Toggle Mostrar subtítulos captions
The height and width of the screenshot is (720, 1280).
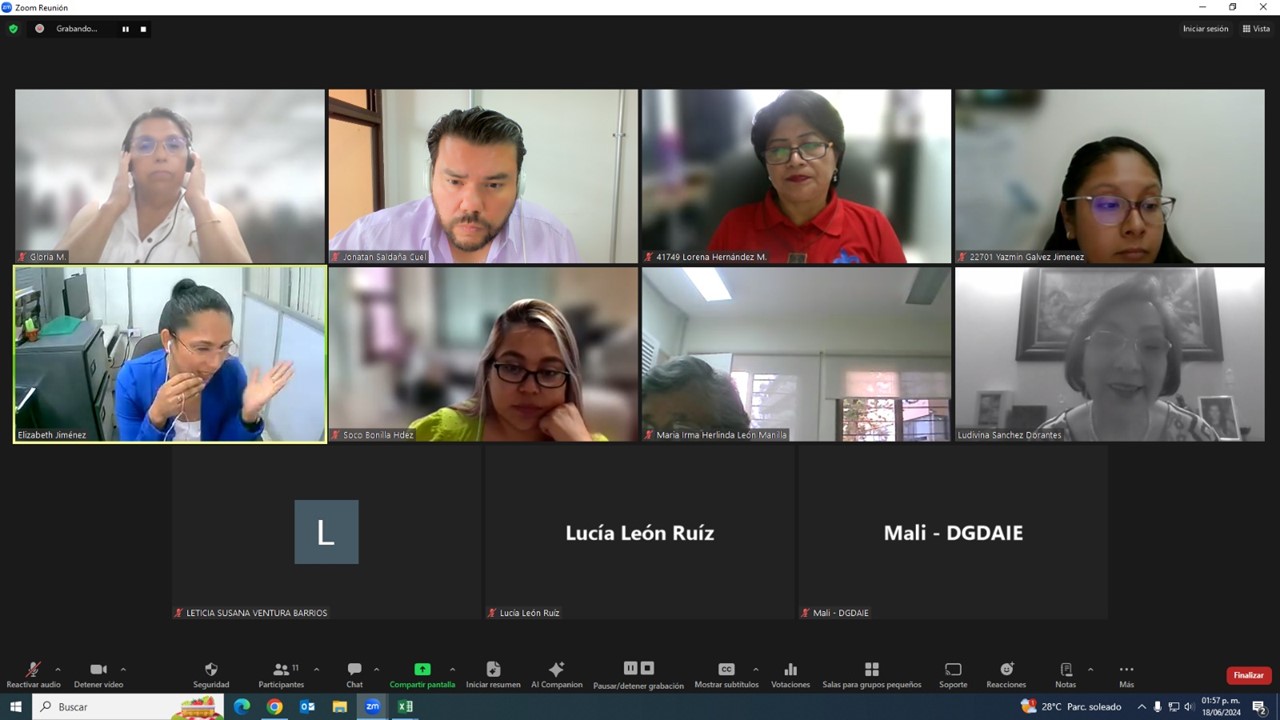[726, 670]
